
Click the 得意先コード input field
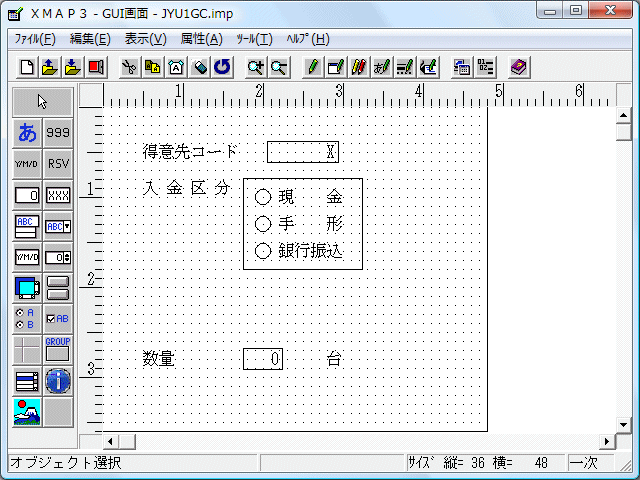(x=303, y=152)
